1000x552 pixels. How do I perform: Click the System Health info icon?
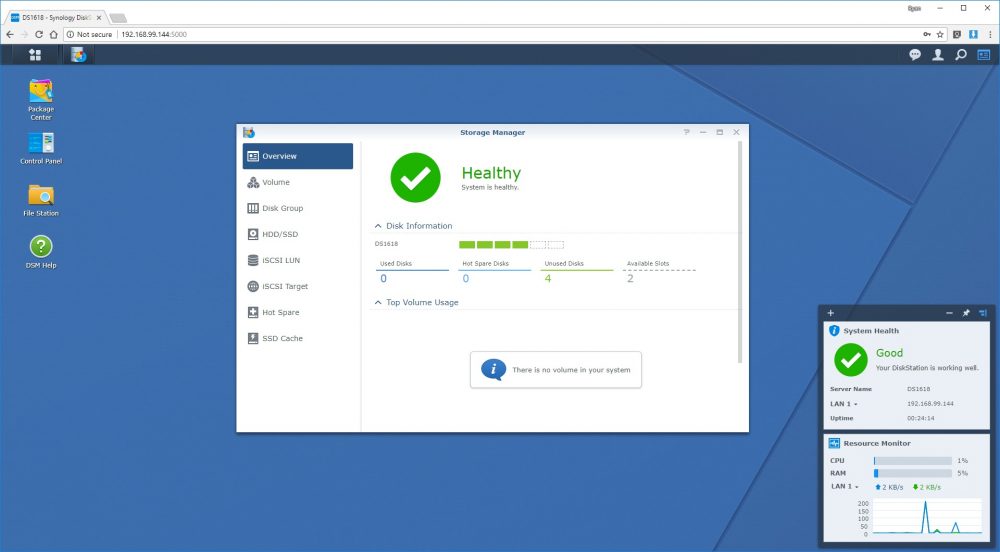834,331
